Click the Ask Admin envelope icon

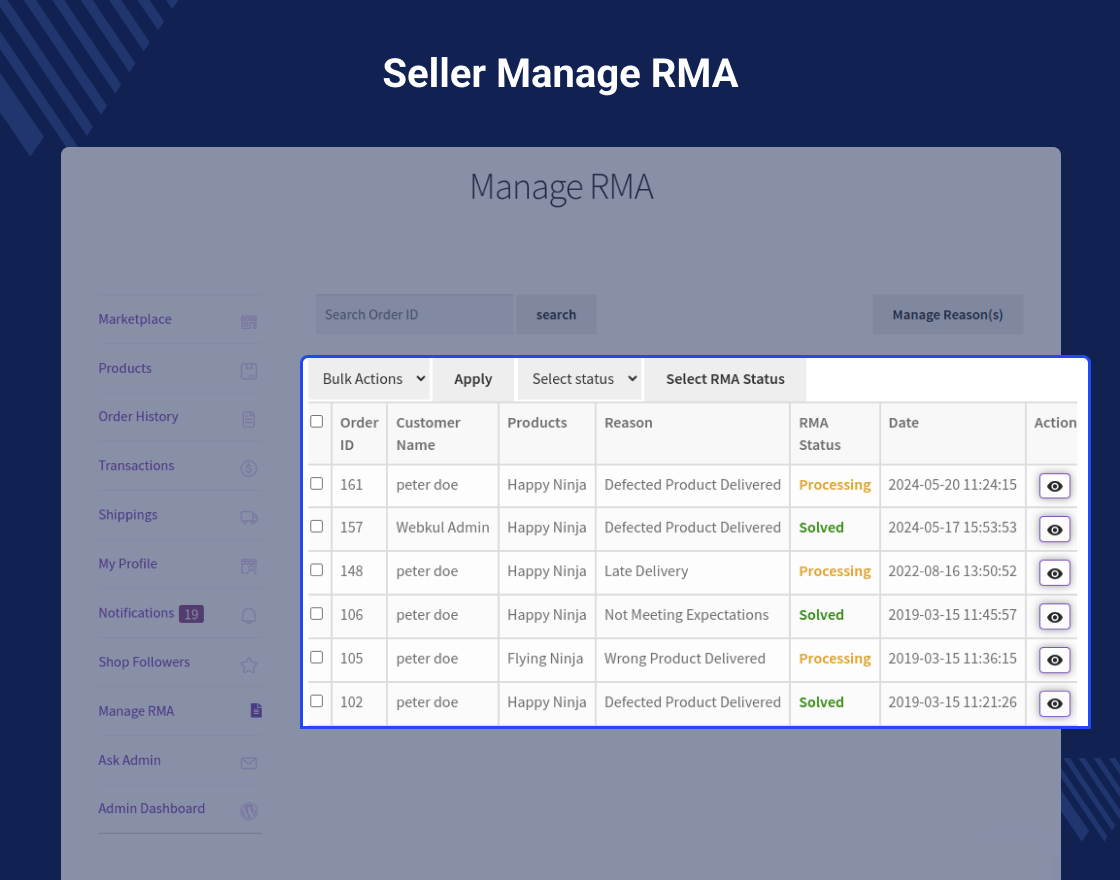[248, 761]
